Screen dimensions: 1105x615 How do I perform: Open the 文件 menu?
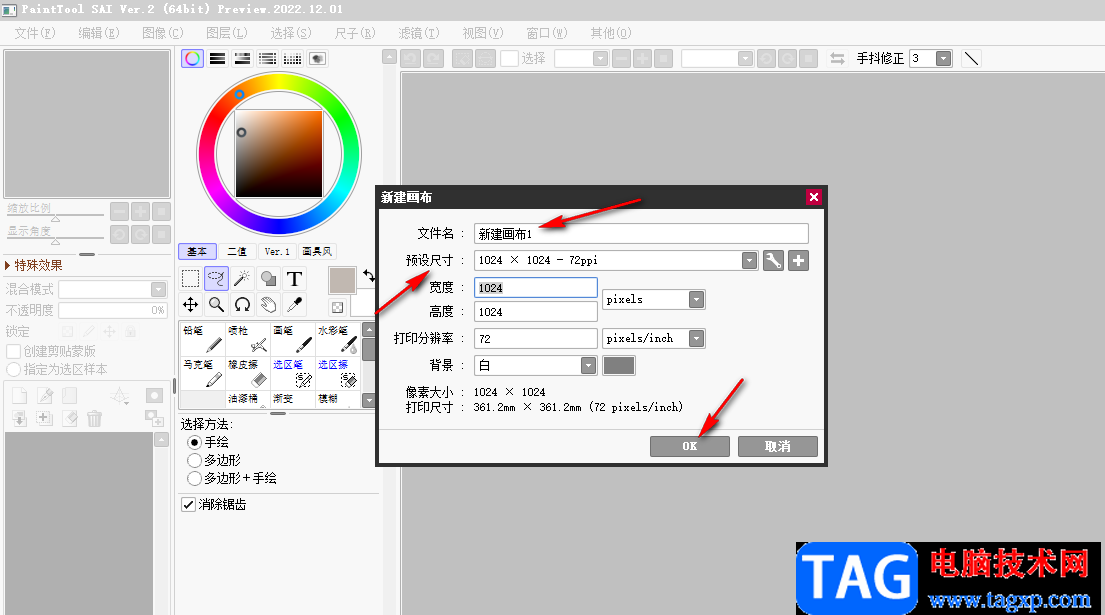click(35, 33)
